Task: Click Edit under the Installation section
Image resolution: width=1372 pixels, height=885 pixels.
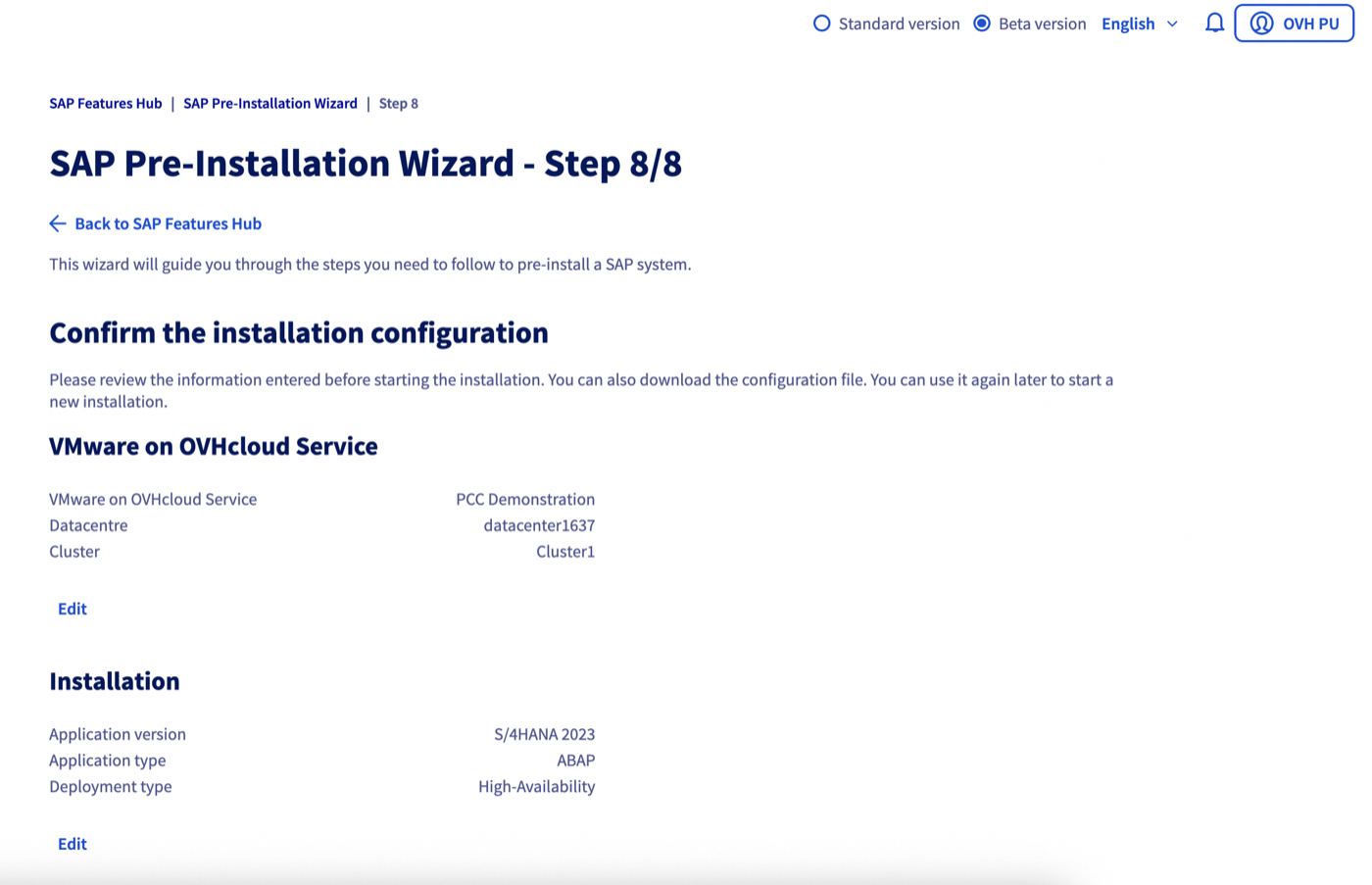Action: pos(72,843)
